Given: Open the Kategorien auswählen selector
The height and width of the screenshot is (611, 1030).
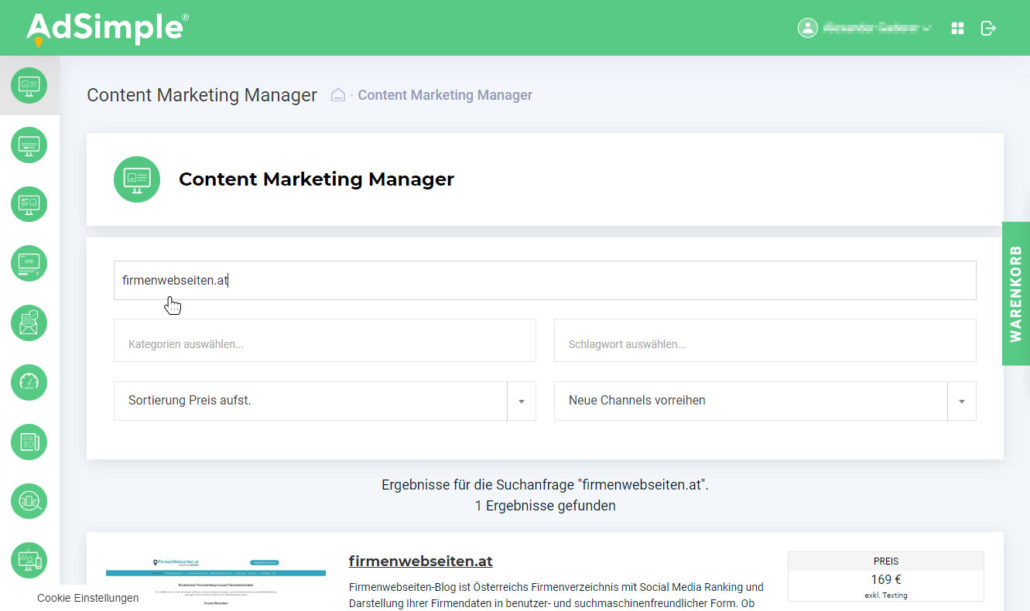Looking at the screenshot, I should (325, 340).
